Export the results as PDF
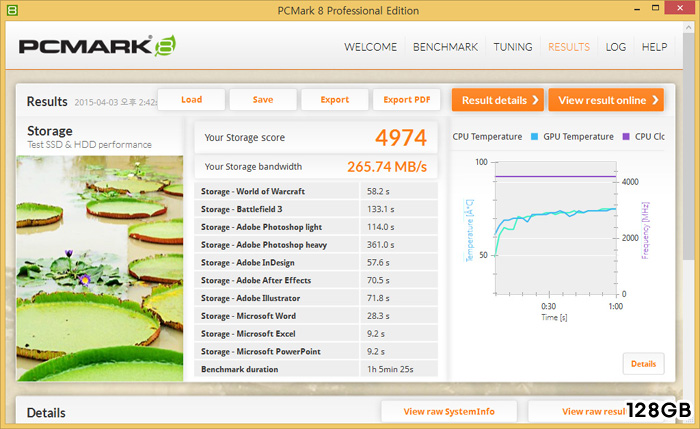The image size is (700, 429). click(406, 100)
